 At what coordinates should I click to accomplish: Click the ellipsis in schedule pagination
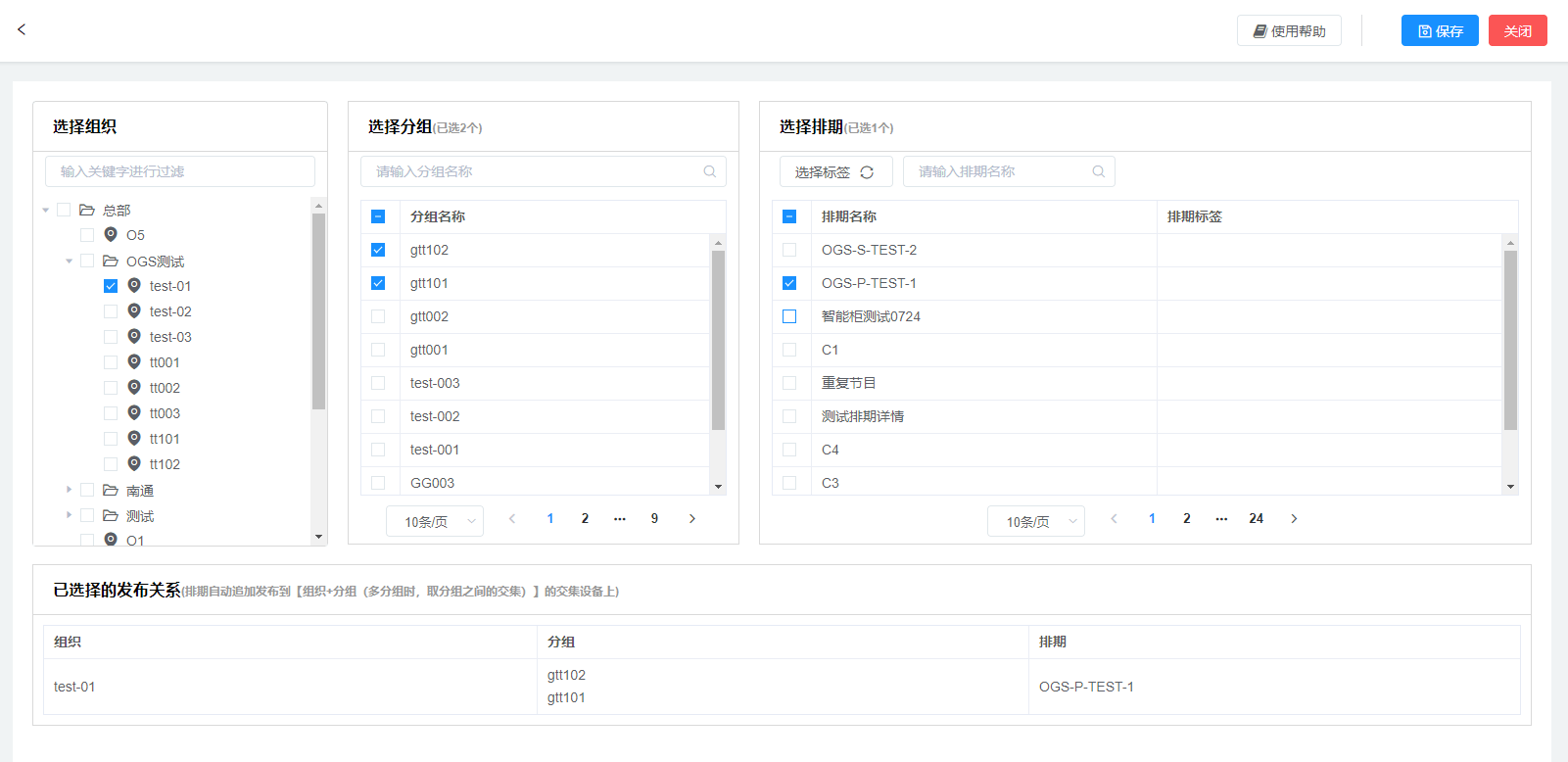pyautogui.click(x=1221, y=518)
